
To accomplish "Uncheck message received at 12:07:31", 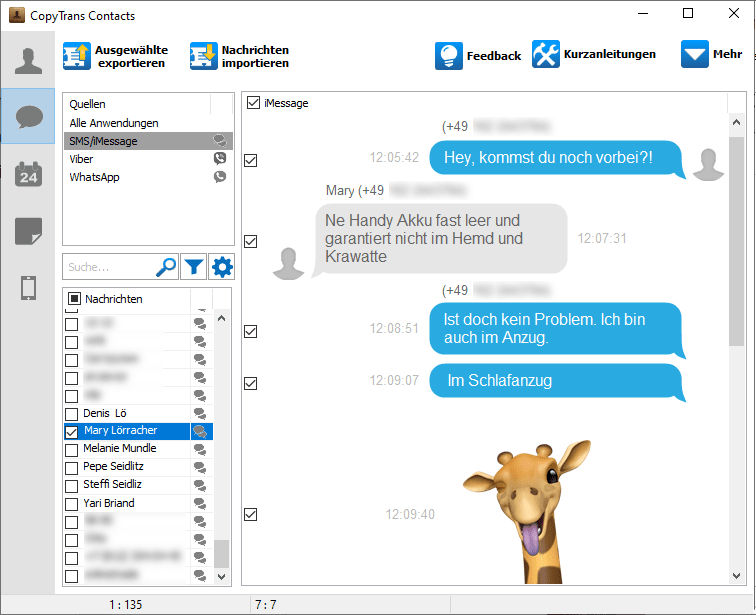I will point(251,241).
